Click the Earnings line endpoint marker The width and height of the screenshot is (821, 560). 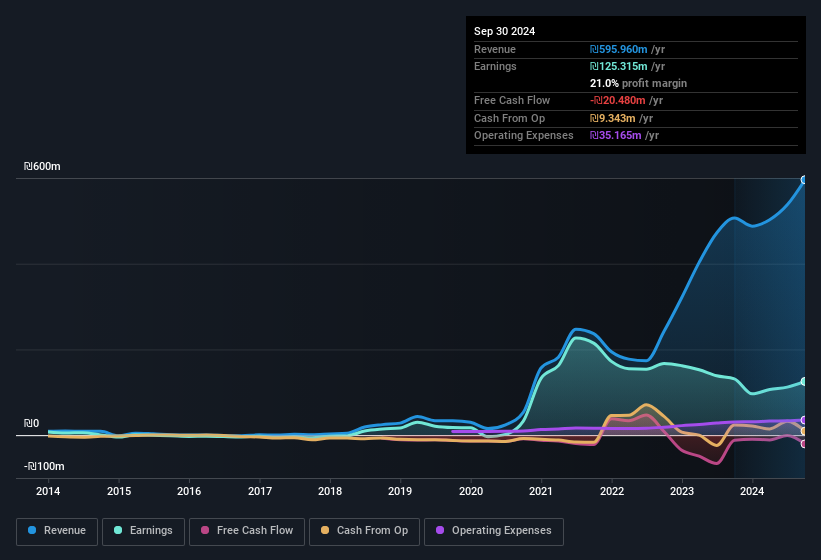click(x=804, y=382)
